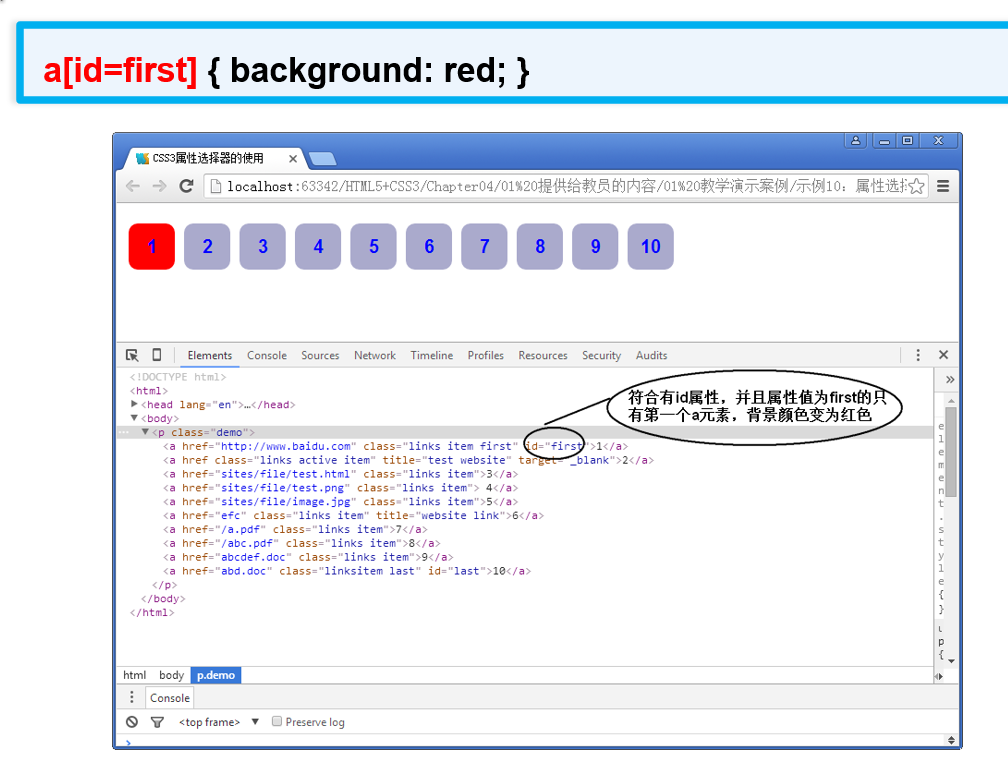Screen dimensions: 1008x775
Task: Close the CSS3 browser tab
Action: 292,158
